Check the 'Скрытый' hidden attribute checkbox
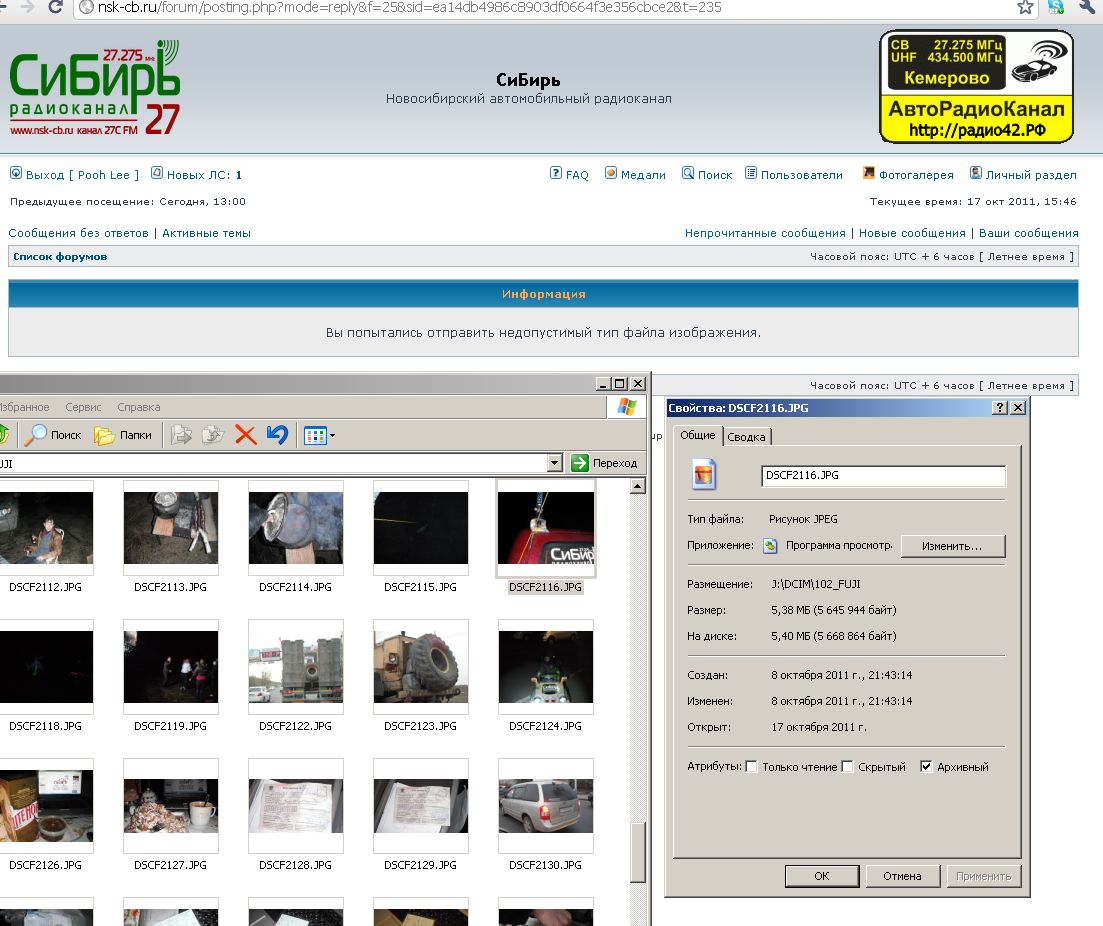Screen dimensions: 1103x926 pyautogui.click(x=847, y=767)
